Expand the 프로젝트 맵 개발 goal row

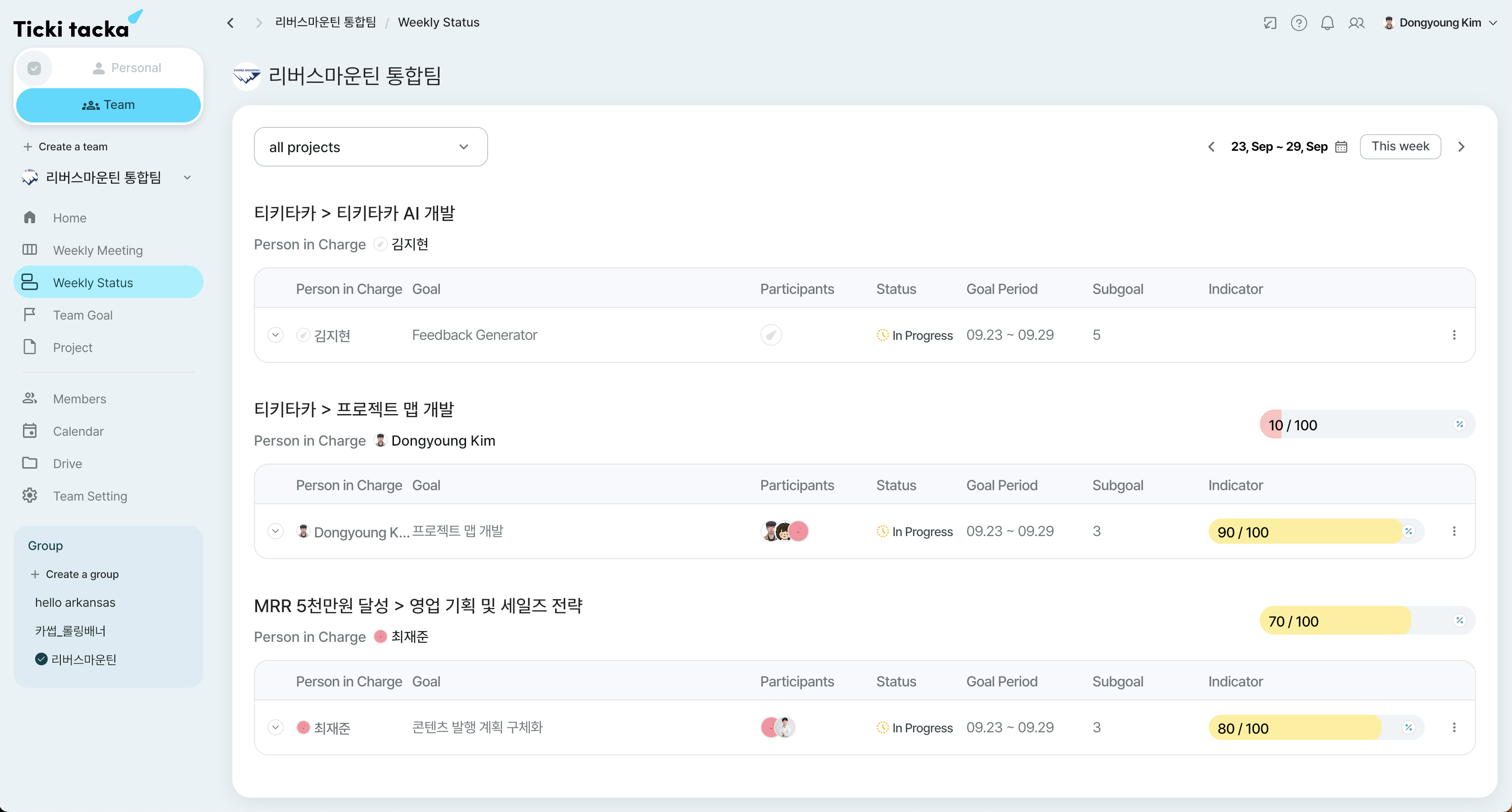[275, 532]
